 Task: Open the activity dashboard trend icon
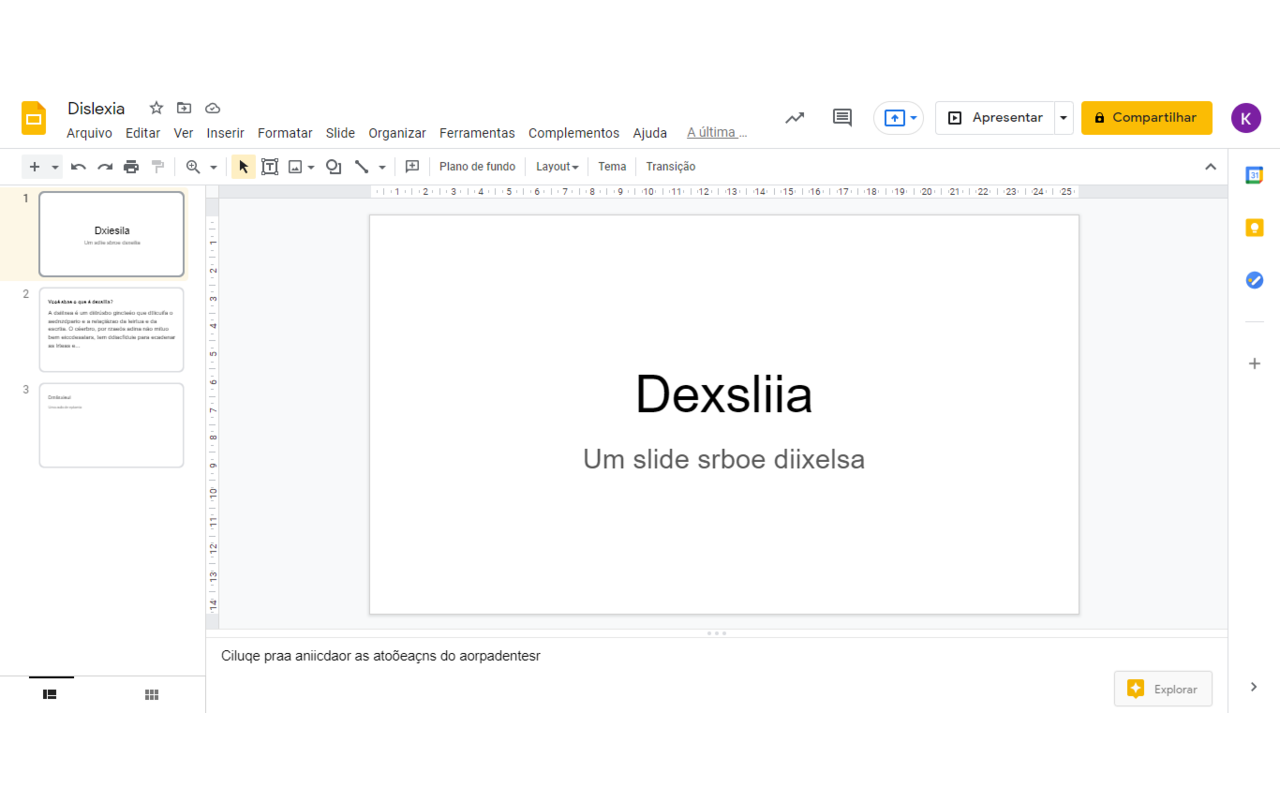point(794,118)
